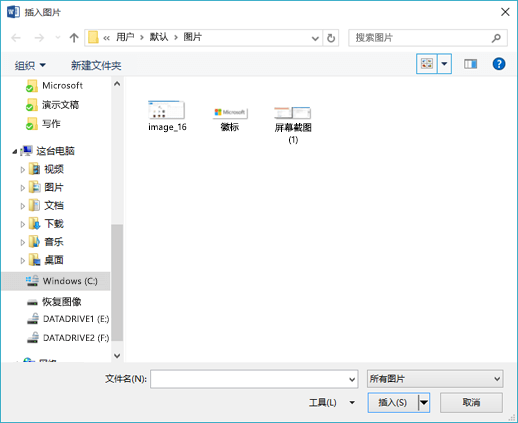Click the 文件名 input field

pos(254,379)
